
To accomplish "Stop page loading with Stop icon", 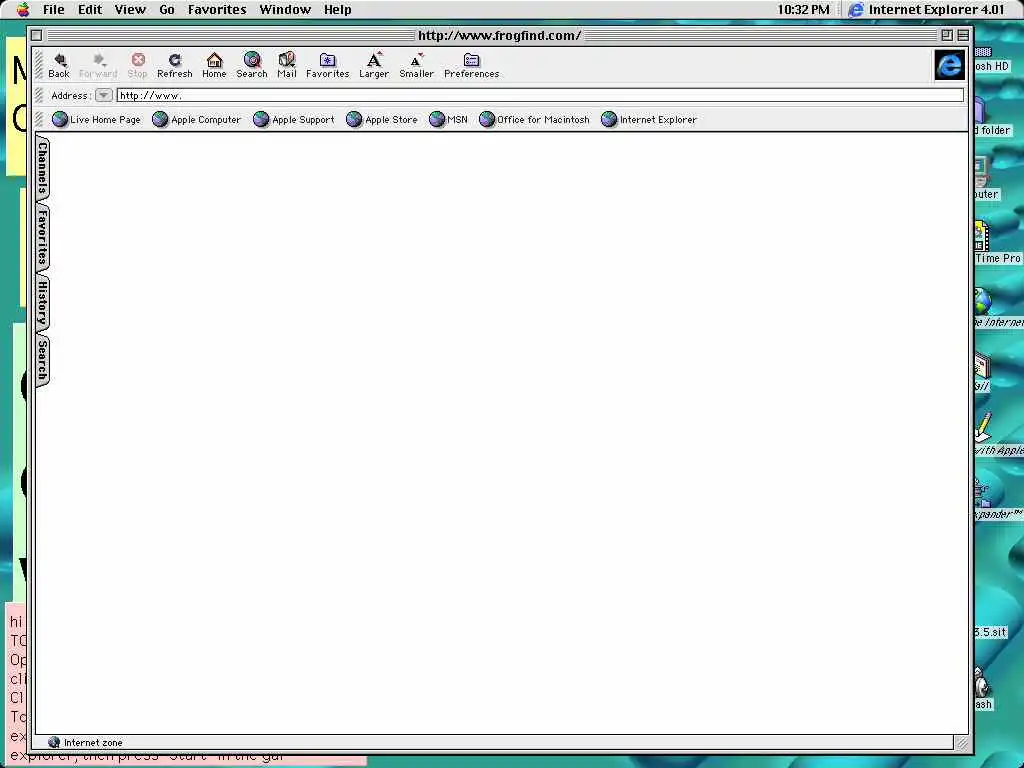I will 137,65.
